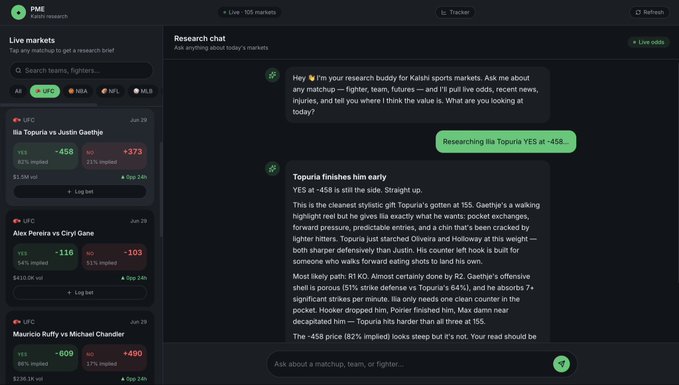This screenshot has width=679, height=385.
Task: Click the Research chat heading
Action: click(200, 39)
